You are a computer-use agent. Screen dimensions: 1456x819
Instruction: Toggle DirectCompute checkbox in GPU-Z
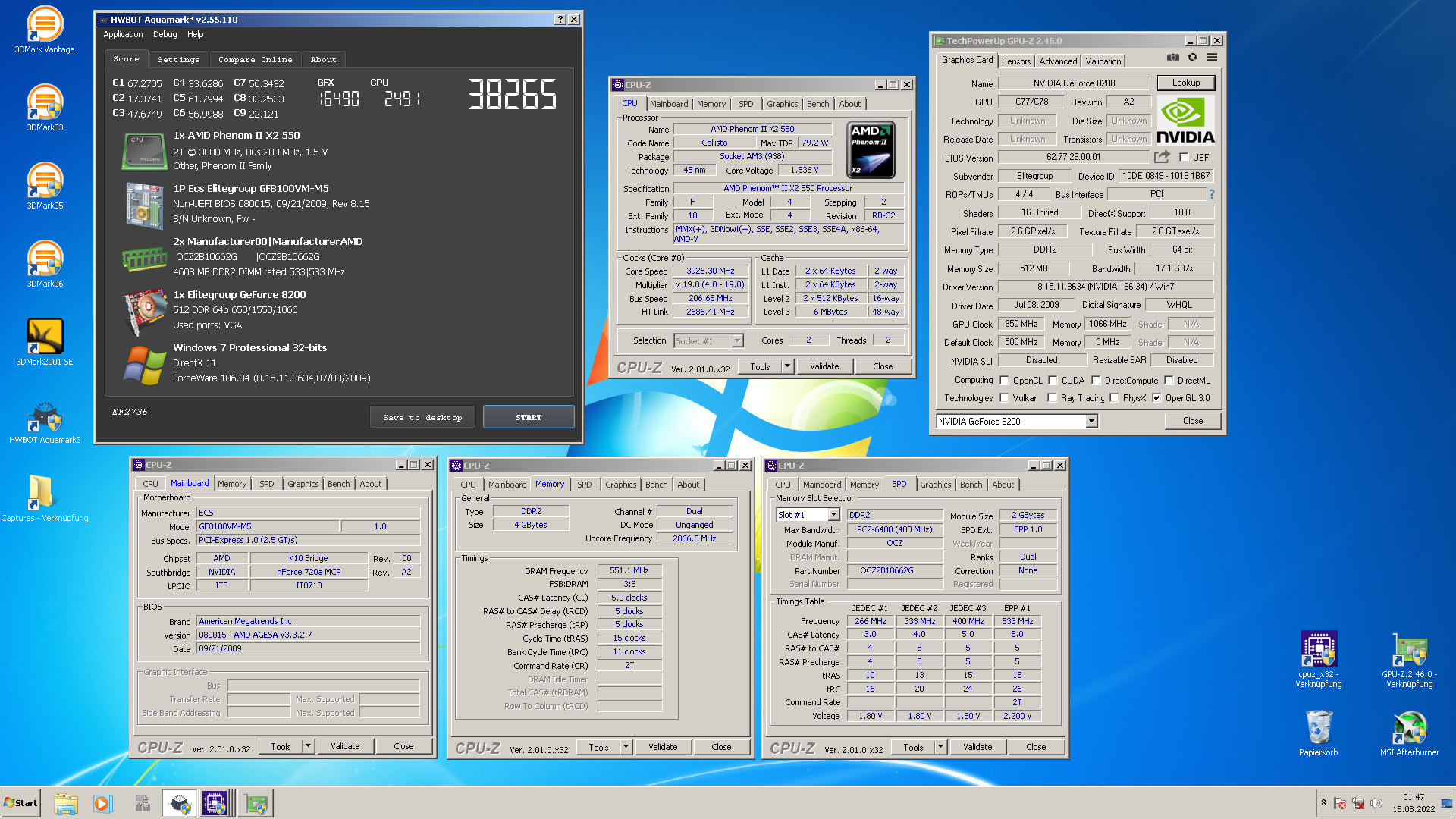[x=1096, y=381]
